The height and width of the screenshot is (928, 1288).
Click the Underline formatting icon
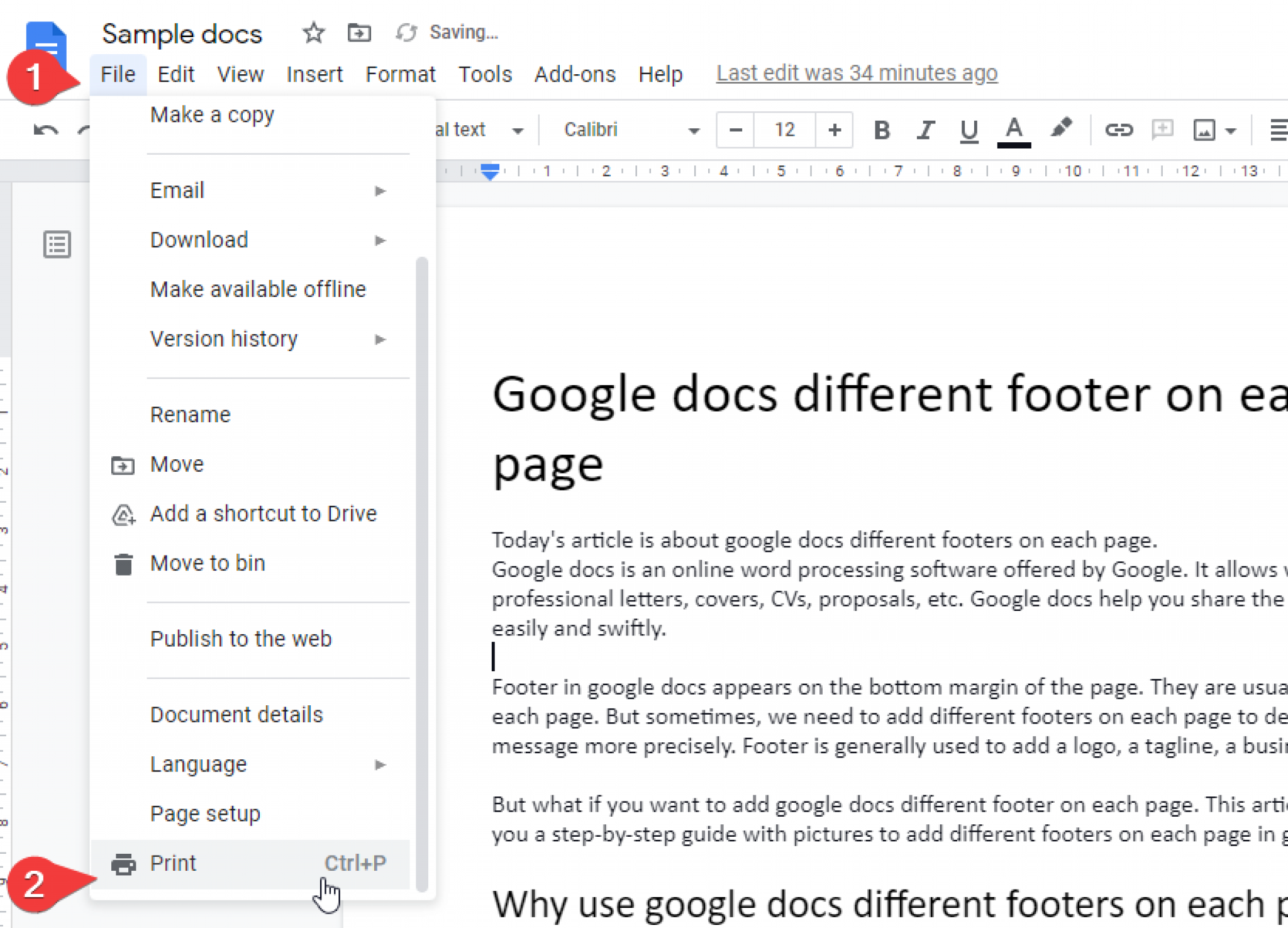tap(968, 130)
